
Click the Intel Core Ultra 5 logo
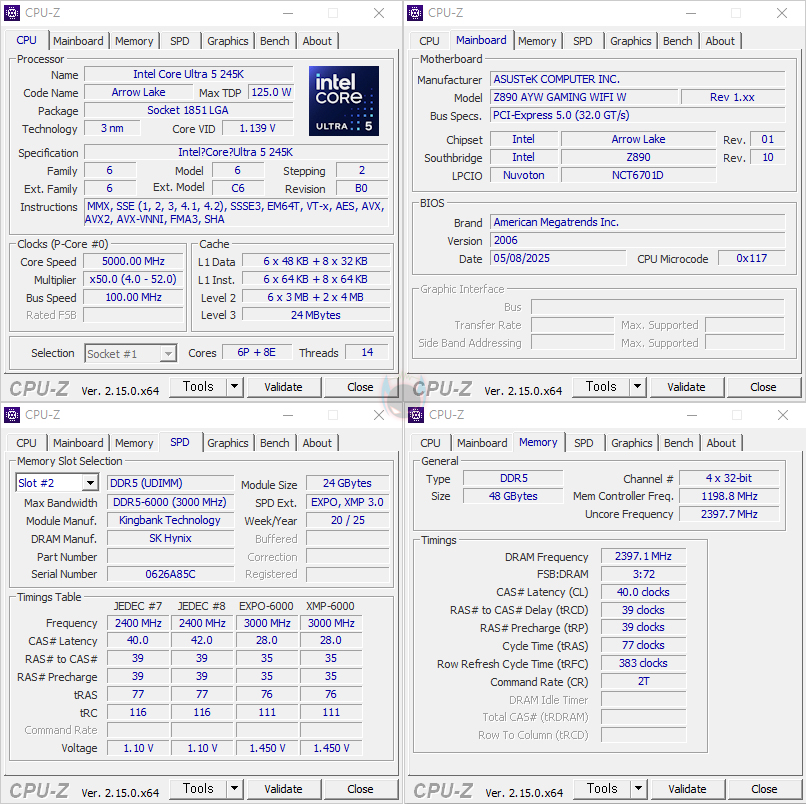[344, 101]
